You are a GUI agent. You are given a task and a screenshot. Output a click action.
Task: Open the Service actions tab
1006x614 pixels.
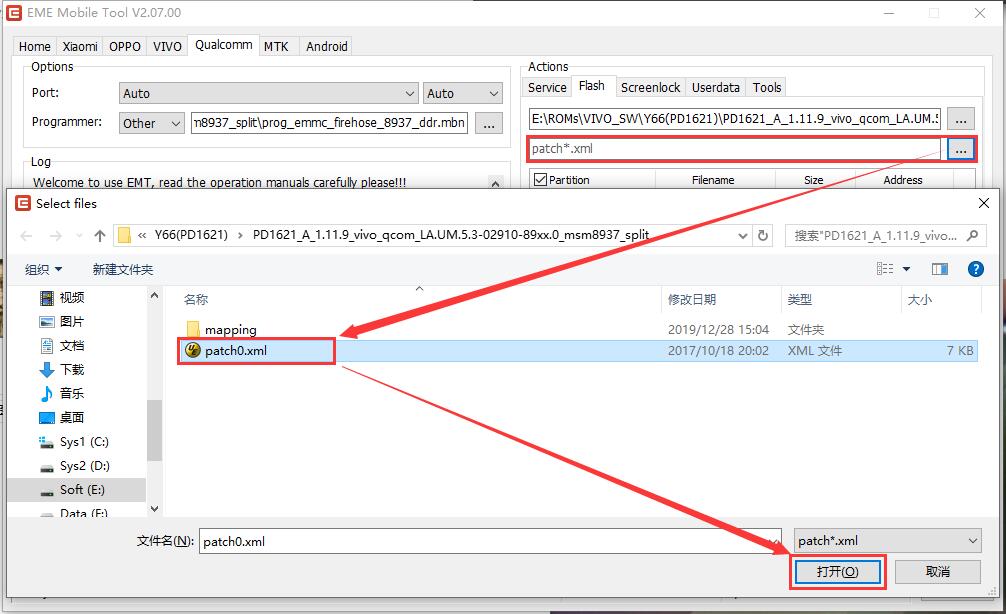[x=547, y=87]
